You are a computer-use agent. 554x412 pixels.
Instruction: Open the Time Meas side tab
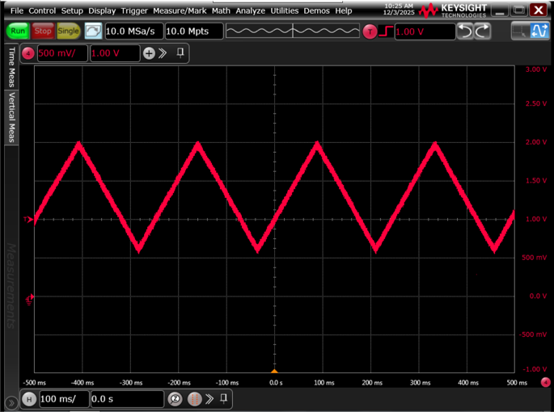(x=11, y=66)
